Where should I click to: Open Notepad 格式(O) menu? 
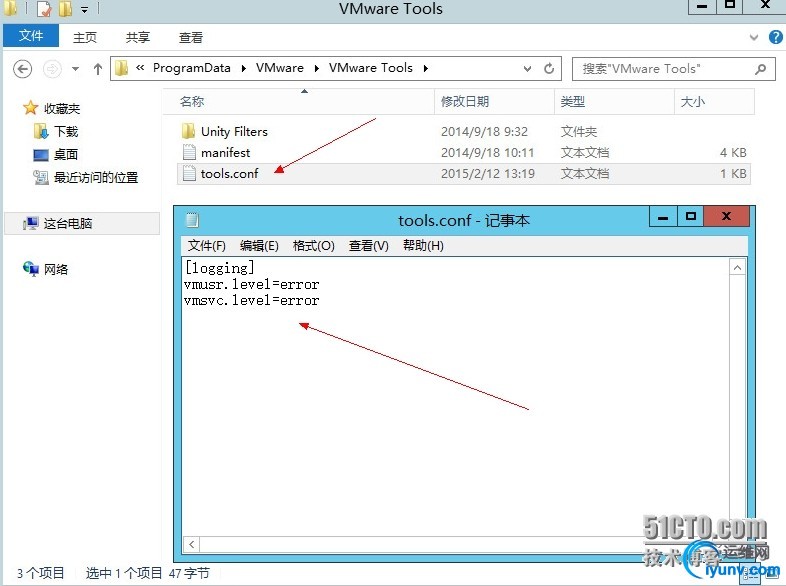tap(313, 246)
